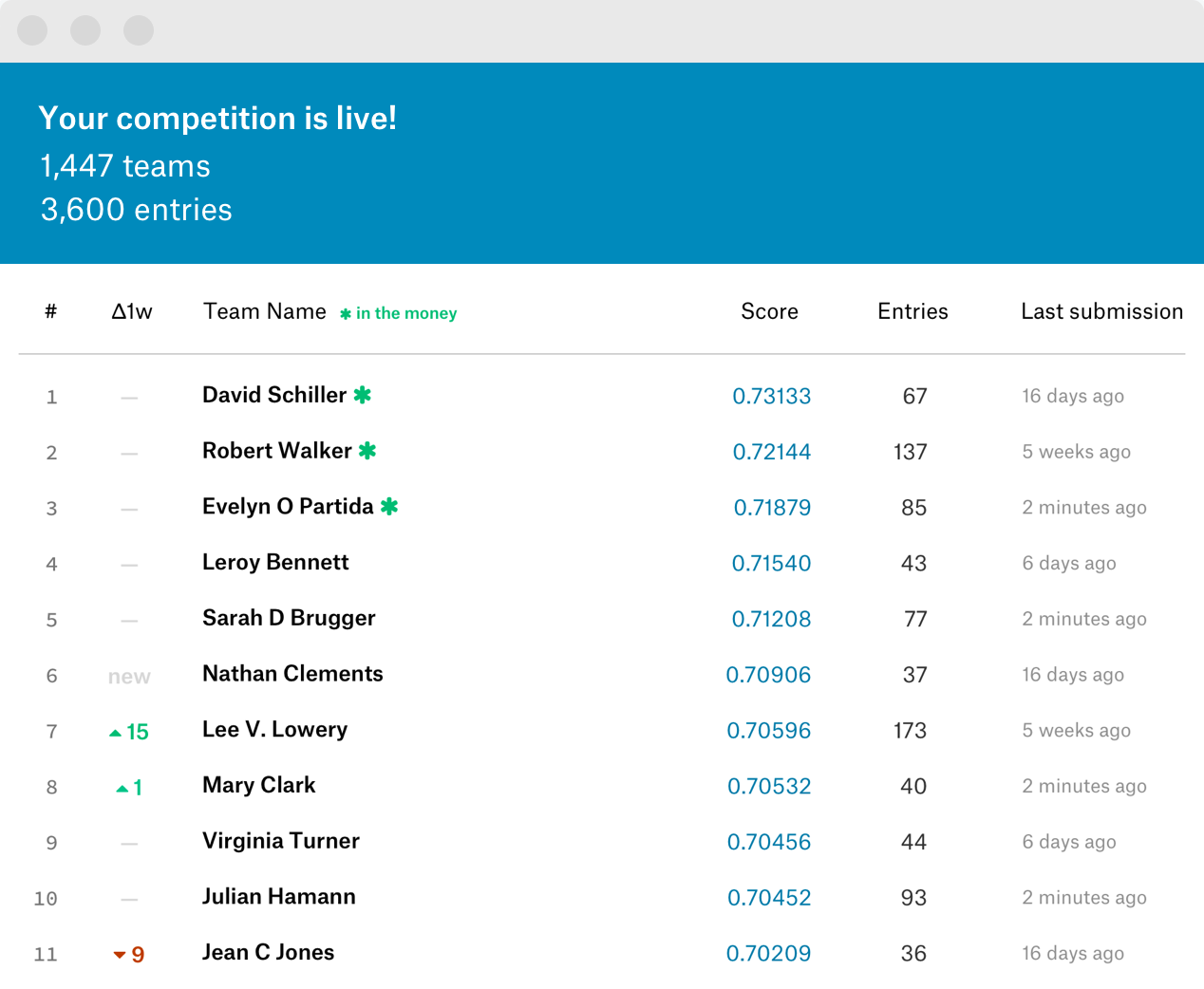Click the 'new' badge on rank 6
The image size is (1204, 989).
click(129, 676)
